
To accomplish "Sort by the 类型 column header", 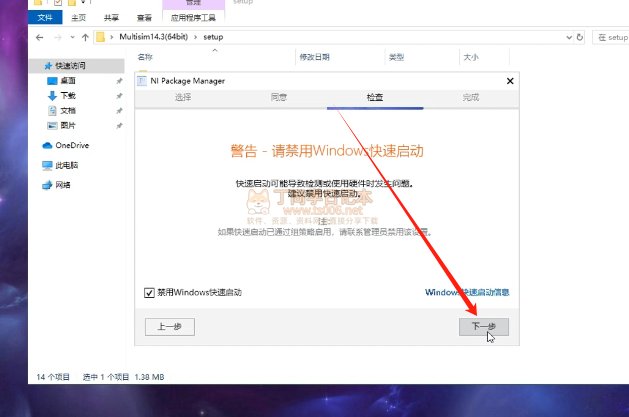I will coord(396,57).
